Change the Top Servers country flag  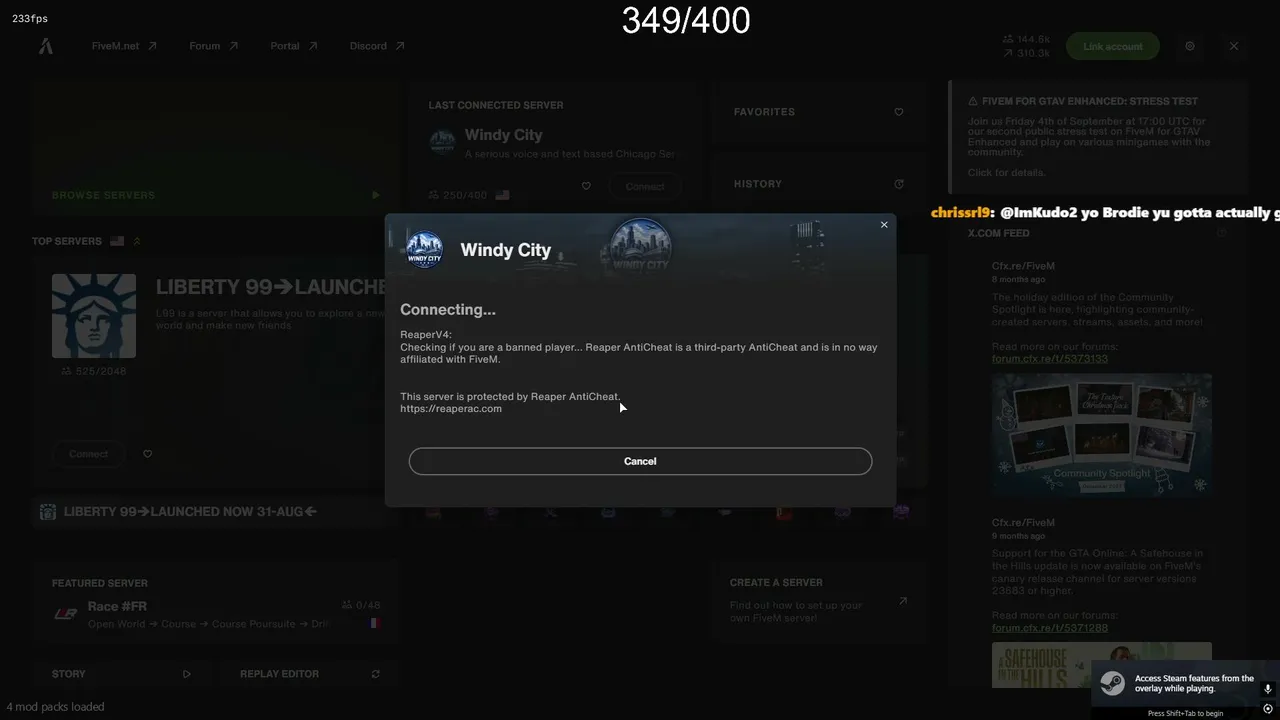pos(117,241)
